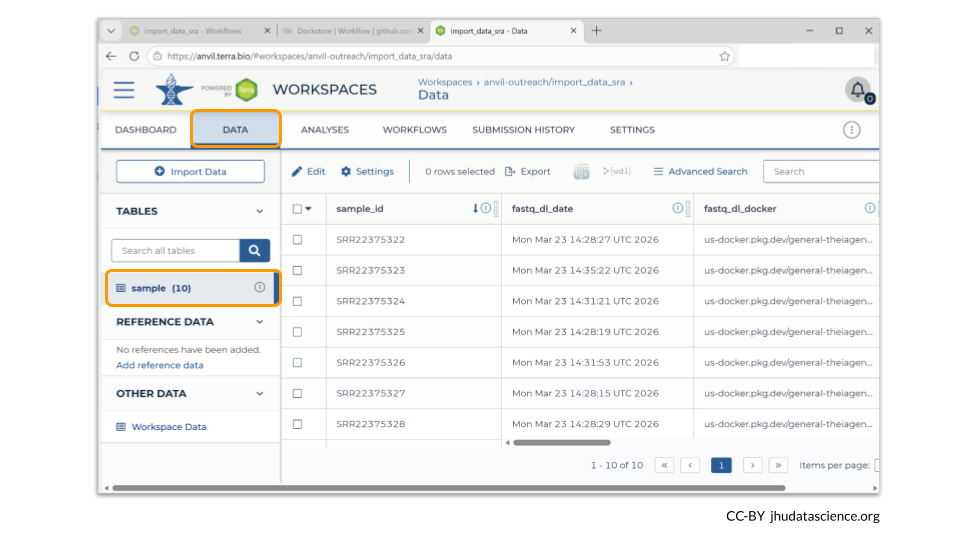The width and height of the screenshot is (960, 540).
Task: Open the workspace actions three-dot menu
Action: click(x=851, y=130)
